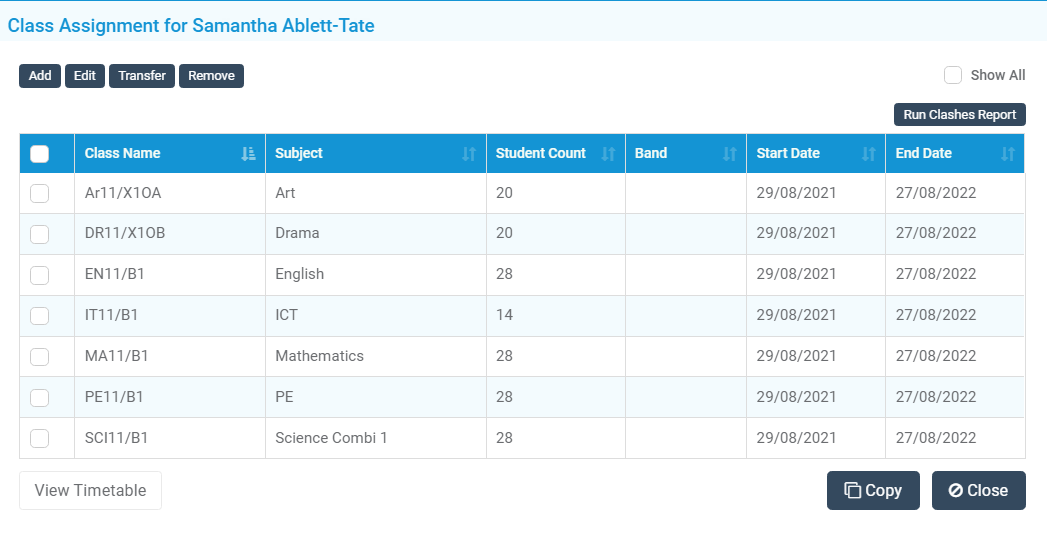Click End Date sort arrows icon

(x=1008, y=154)
